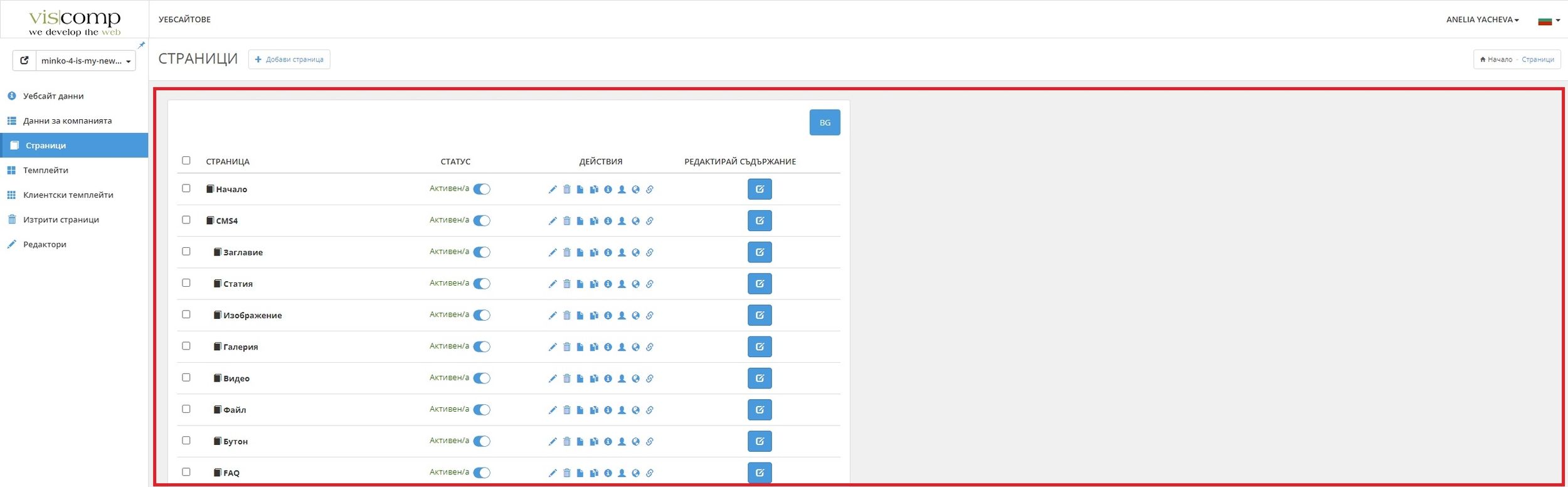Click the Добави страница button
Viewport: 1568px width, 487px height.
pyautogui.click(x=289, y=60)
